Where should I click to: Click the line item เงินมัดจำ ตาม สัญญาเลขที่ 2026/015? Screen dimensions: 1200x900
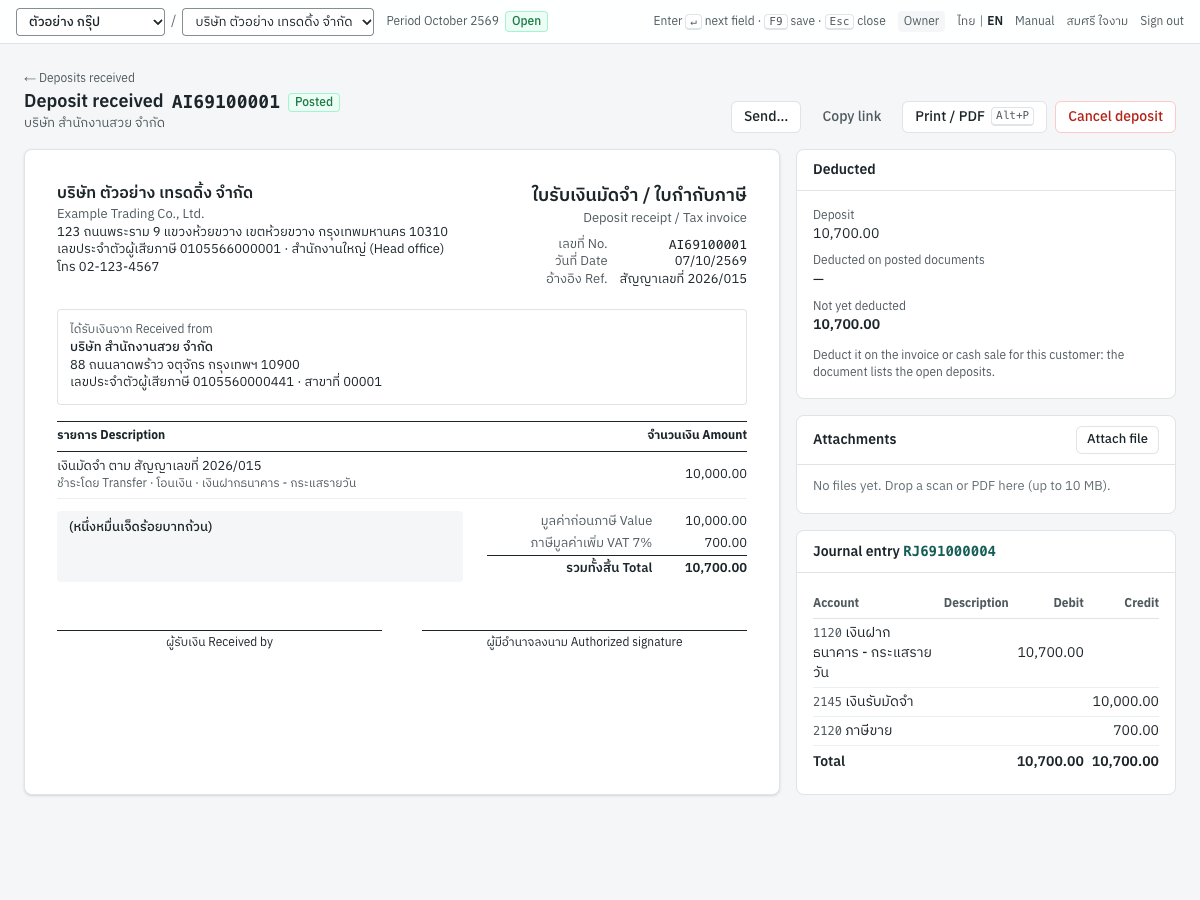(159, 466)
